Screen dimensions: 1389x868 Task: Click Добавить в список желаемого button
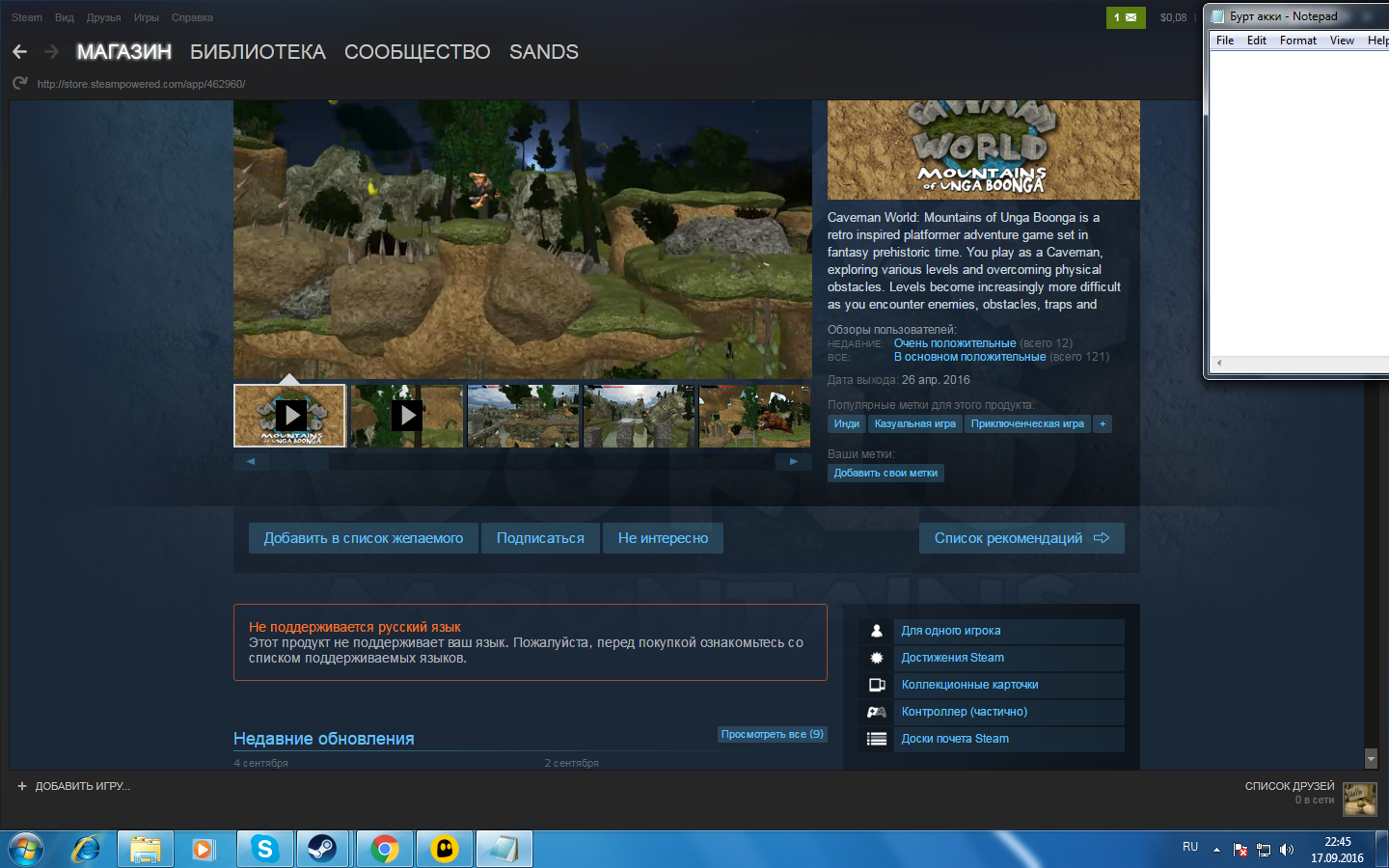coord(364,538)
